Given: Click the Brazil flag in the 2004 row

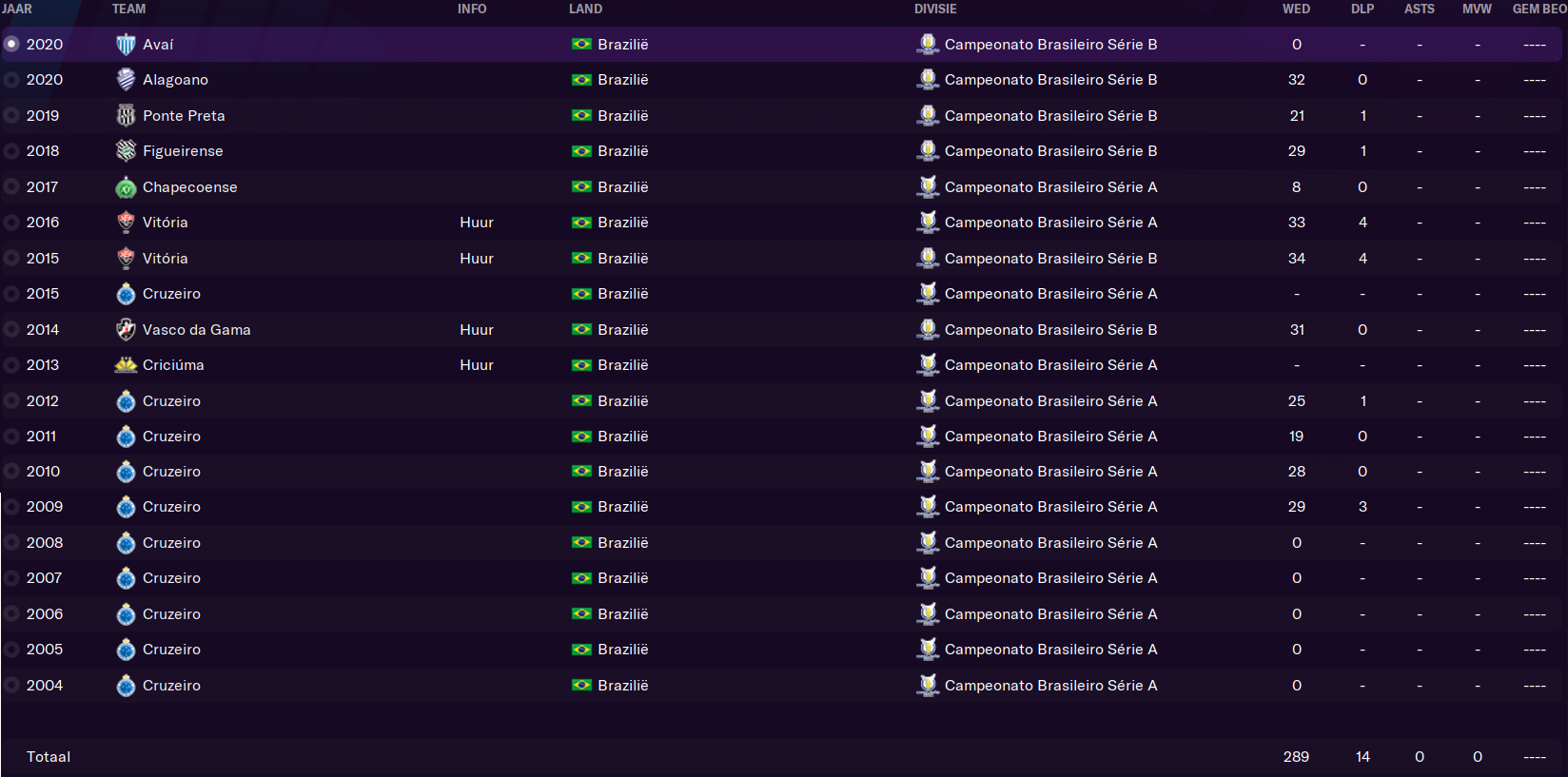Looking at the screenshot, I should pos(581,685).
